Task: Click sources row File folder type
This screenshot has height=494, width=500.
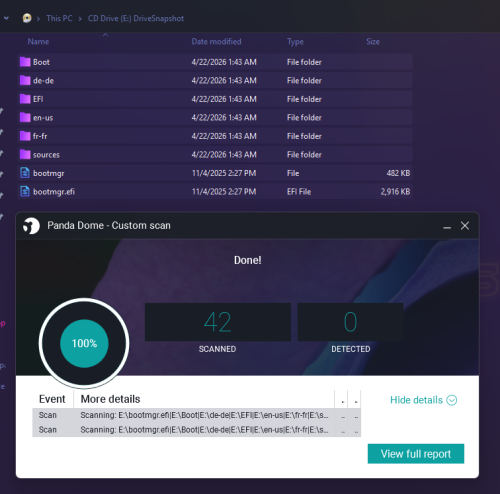Action: click(304, 155)
